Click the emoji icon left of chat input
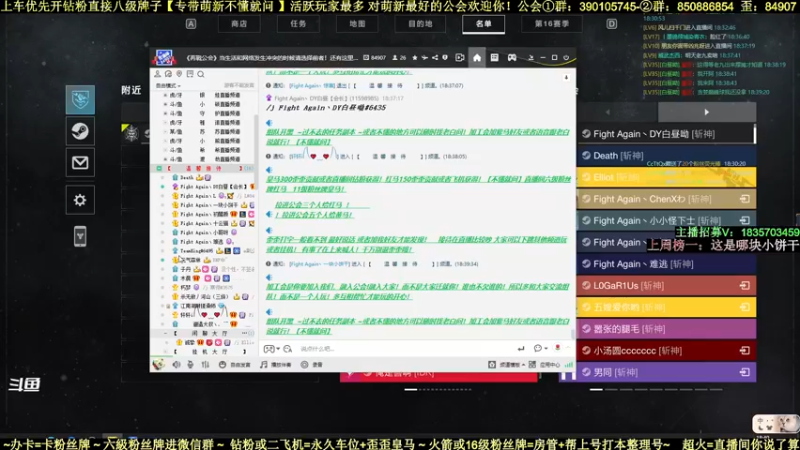This screenshot has height=450, width=800. tap(288, 349)
